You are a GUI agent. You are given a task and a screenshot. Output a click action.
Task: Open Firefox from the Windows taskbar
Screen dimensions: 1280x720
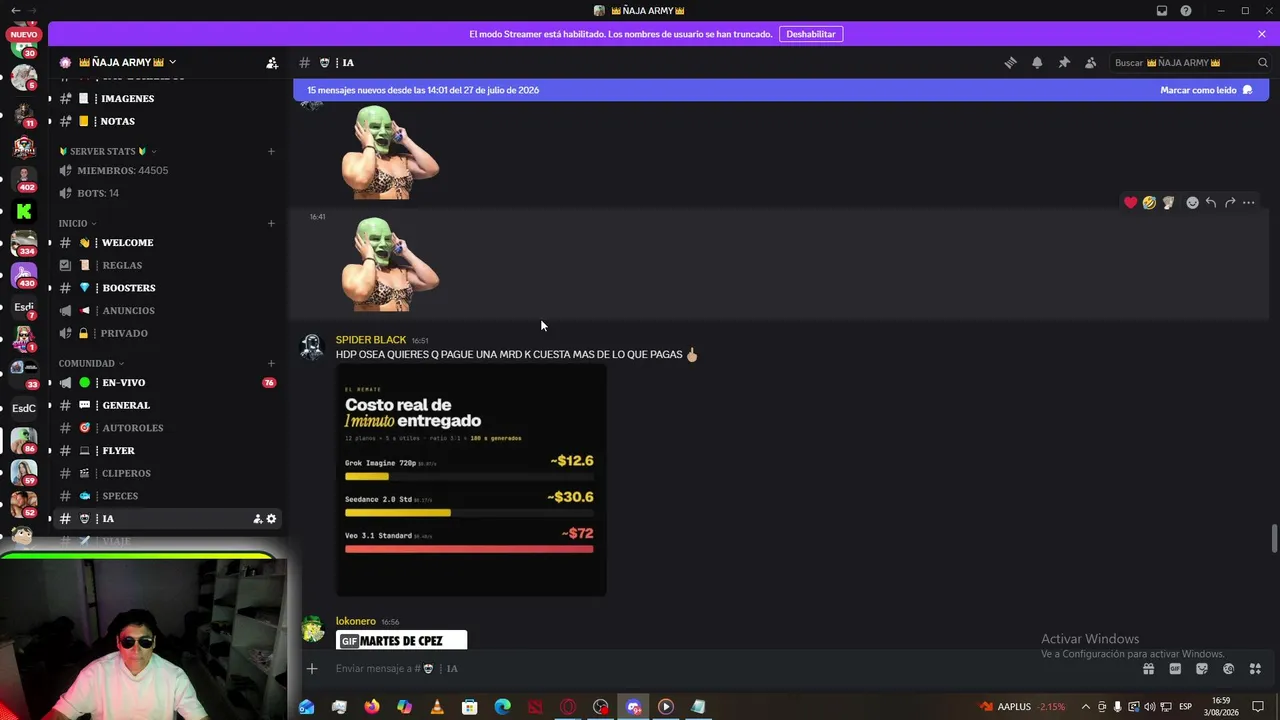(x=372, y=707)
